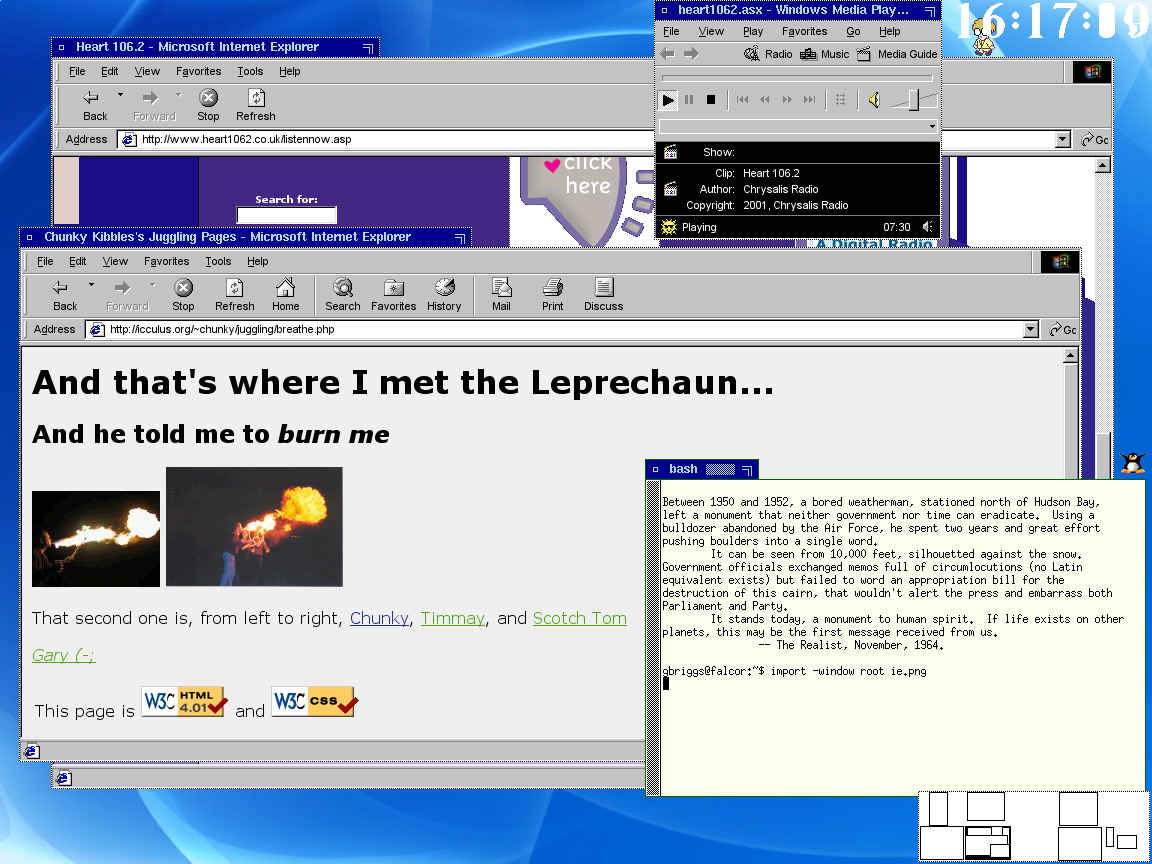Expand Back history dropdown in Juggling Pages browser
The height and width of the screenshot is (864, 1152).
pos(91,284)
